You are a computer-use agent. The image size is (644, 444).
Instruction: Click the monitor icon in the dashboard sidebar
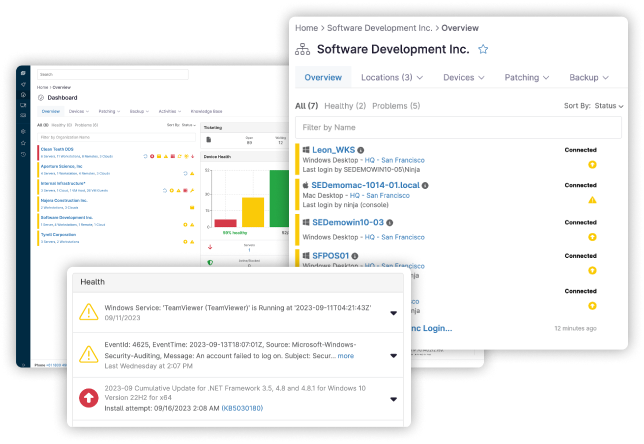coord(23,105)
